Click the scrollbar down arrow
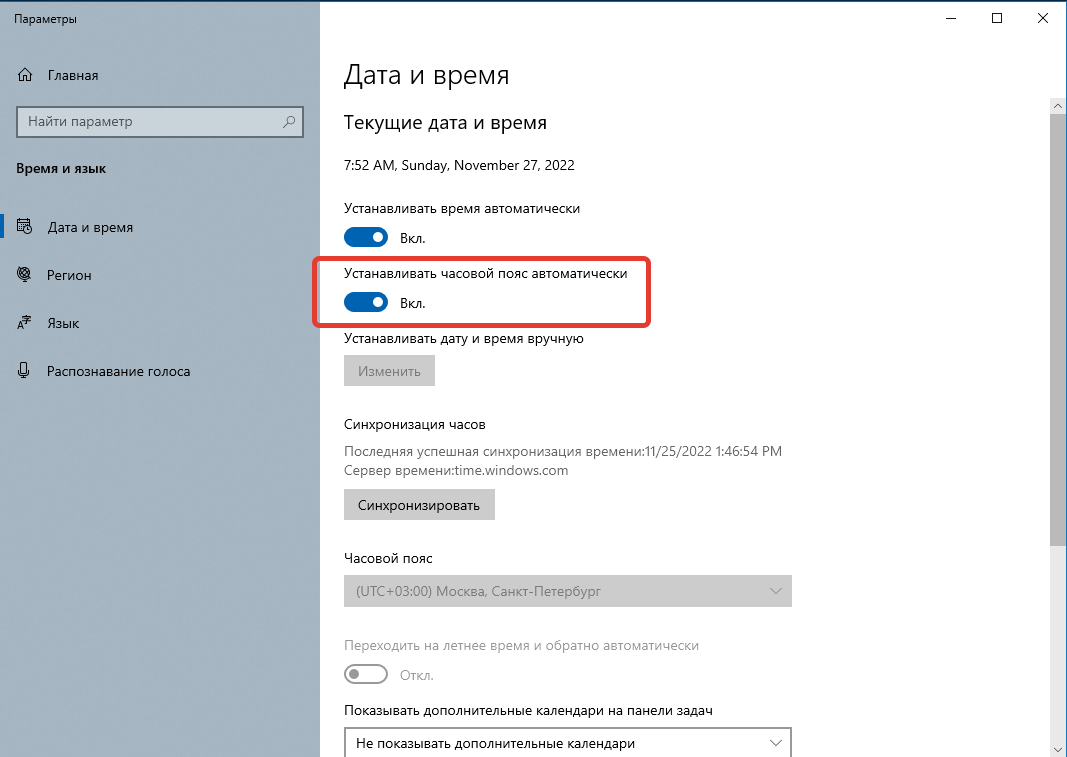Viewport: 1067px width, 757px height. click(1058, 749)
